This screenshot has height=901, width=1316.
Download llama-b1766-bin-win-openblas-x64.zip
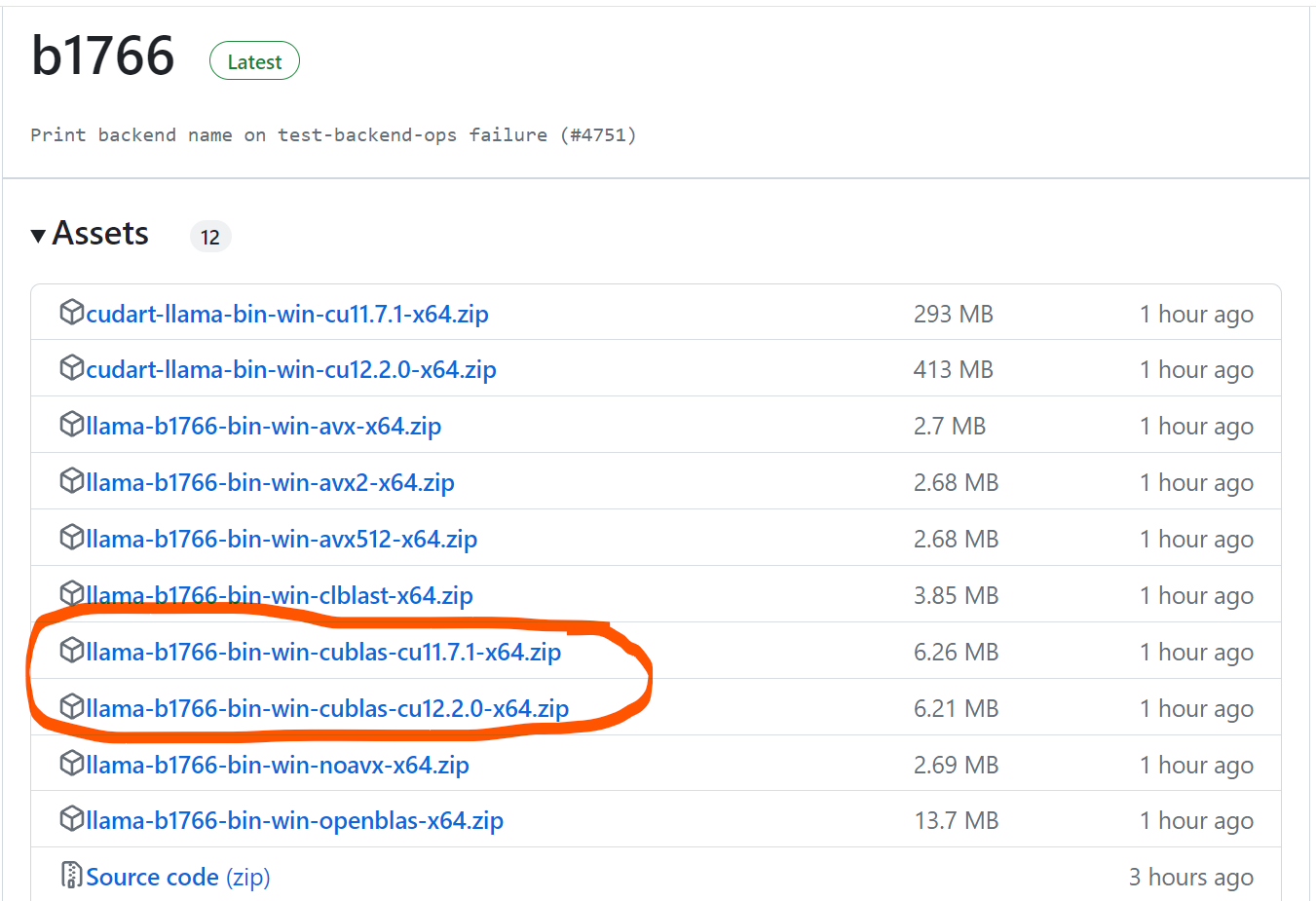tap(295, 820)
